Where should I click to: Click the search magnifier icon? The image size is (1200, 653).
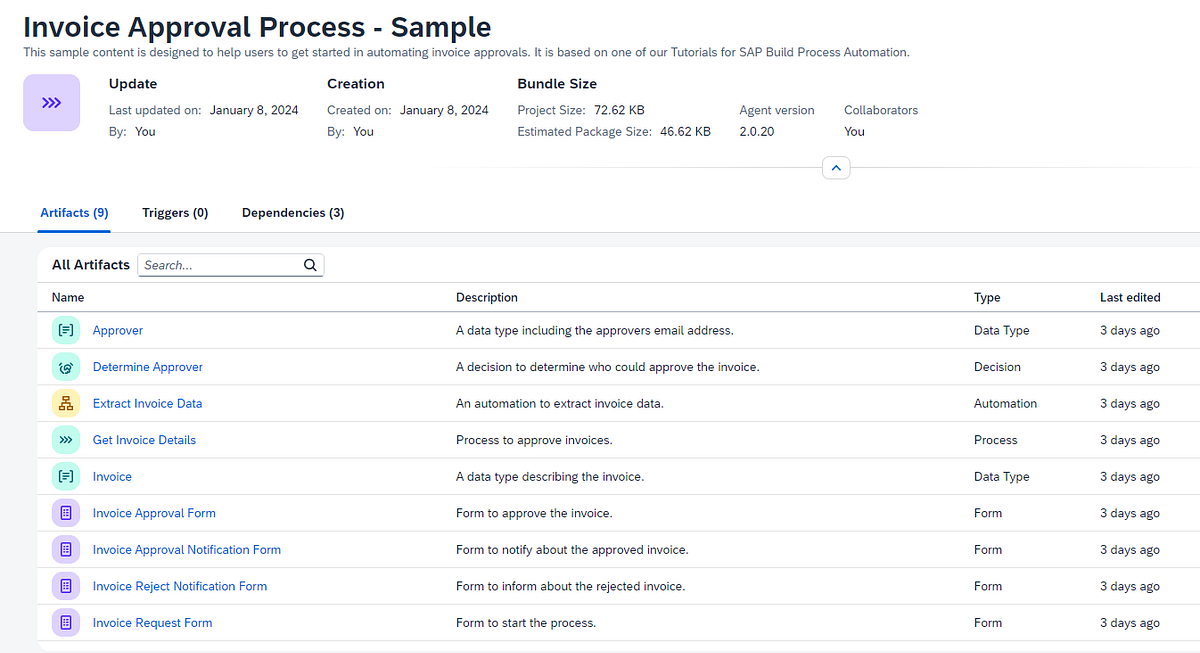pyautogui.click(x=310, y=265)
